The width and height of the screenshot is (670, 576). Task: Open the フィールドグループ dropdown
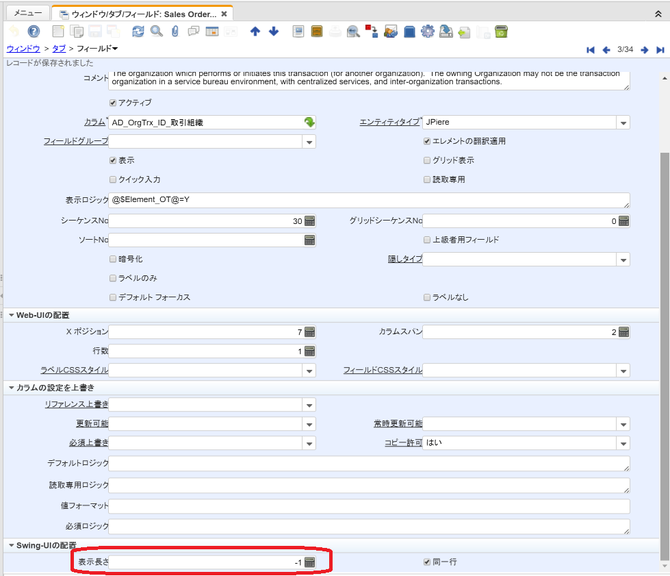tap(309, 142)
